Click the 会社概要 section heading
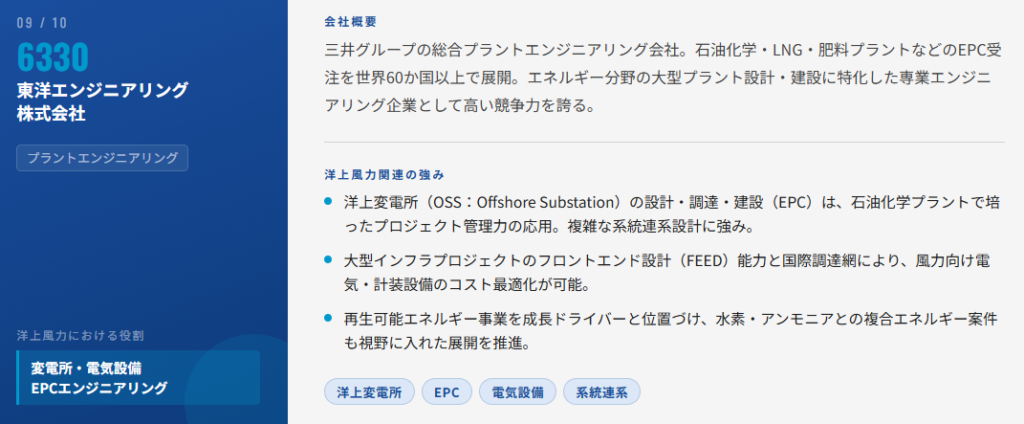This screenshot has width=1024, height=424. [351, 21]
